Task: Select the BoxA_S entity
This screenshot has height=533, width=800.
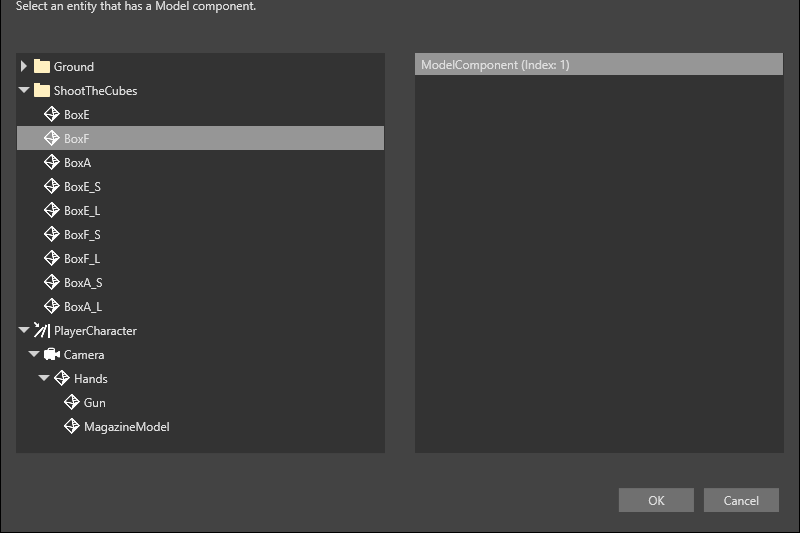Action: pyautogui.click(x=201, y=282)
